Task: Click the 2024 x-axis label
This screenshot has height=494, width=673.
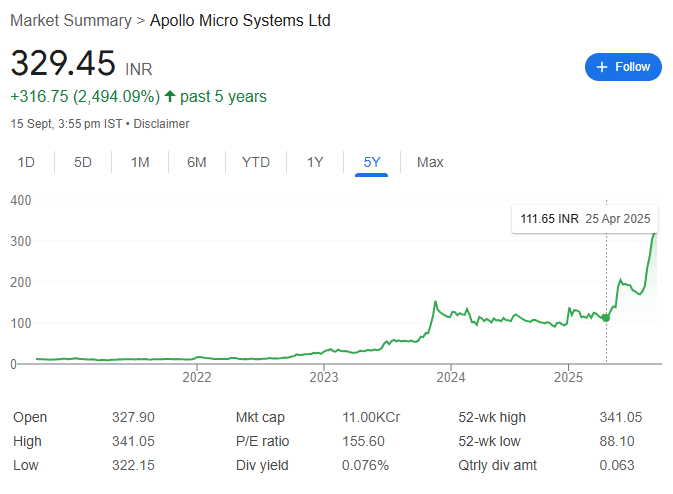Action: coord(451,377)
